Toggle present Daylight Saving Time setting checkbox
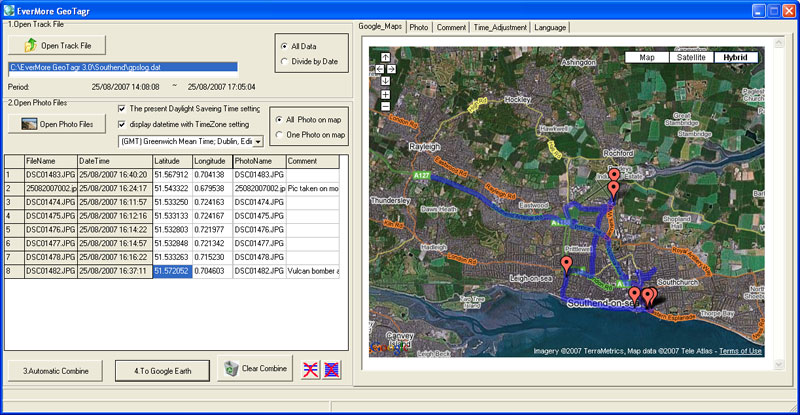 click(122, 109)
